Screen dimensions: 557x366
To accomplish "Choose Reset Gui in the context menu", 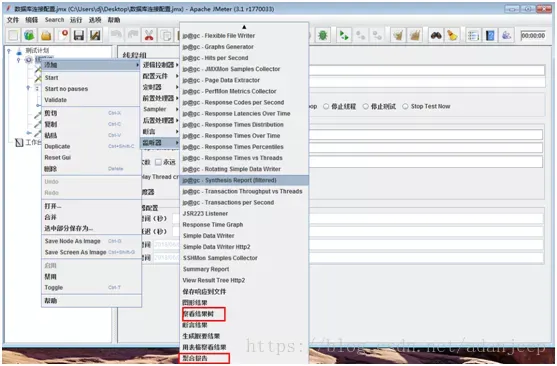I will pos(91,157).
